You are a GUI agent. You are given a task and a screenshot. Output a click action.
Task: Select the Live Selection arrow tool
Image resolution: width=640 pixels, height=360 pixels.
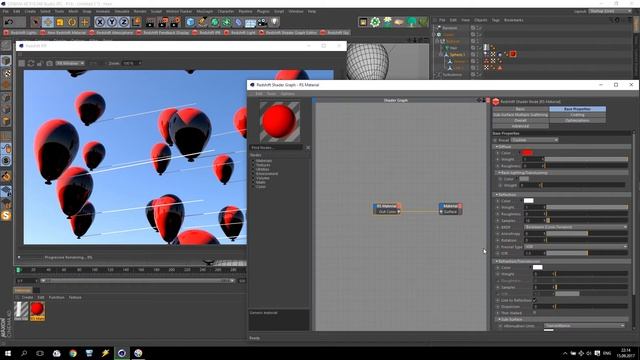36,22
